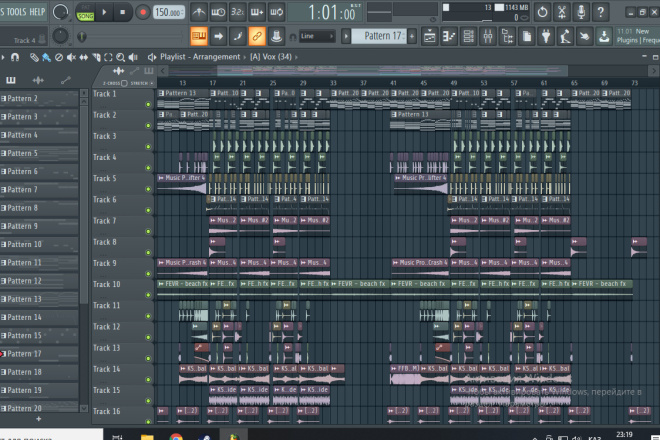Open the Piano roll from the toolbar

[449, 37]
